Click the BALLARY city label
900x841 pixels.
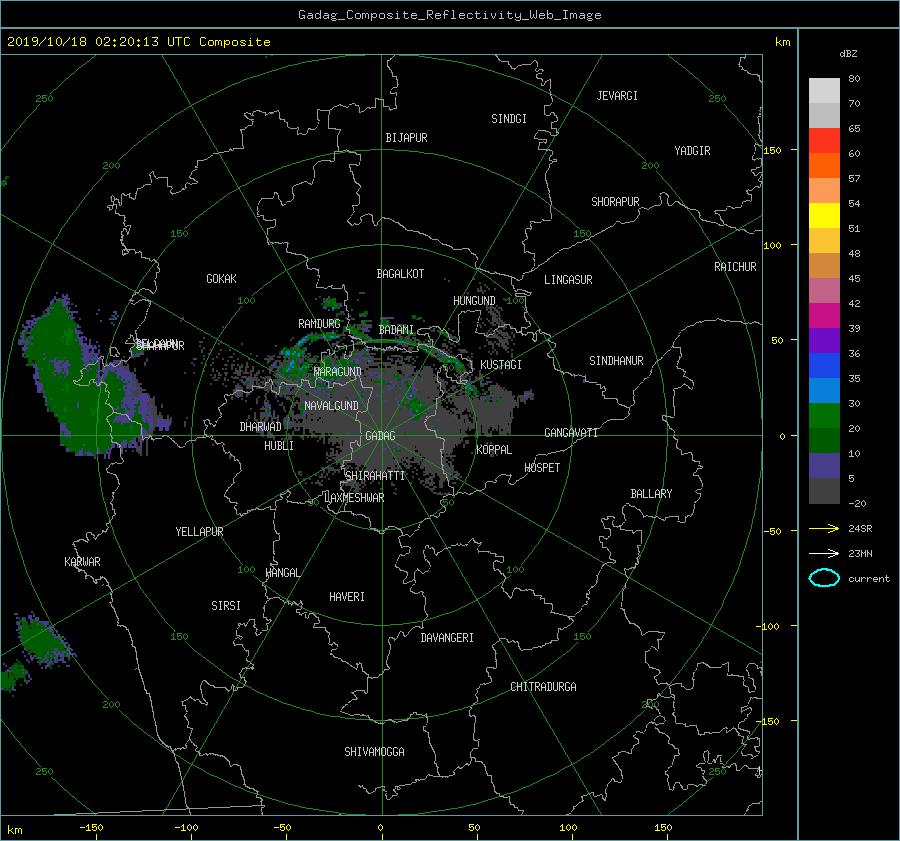651,494
